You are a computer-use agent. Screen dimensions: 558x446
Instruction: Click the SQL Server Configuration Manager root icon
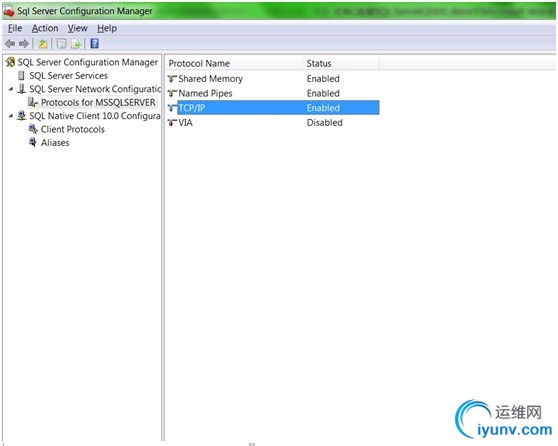pyautogui.click(x=11, y=62)
